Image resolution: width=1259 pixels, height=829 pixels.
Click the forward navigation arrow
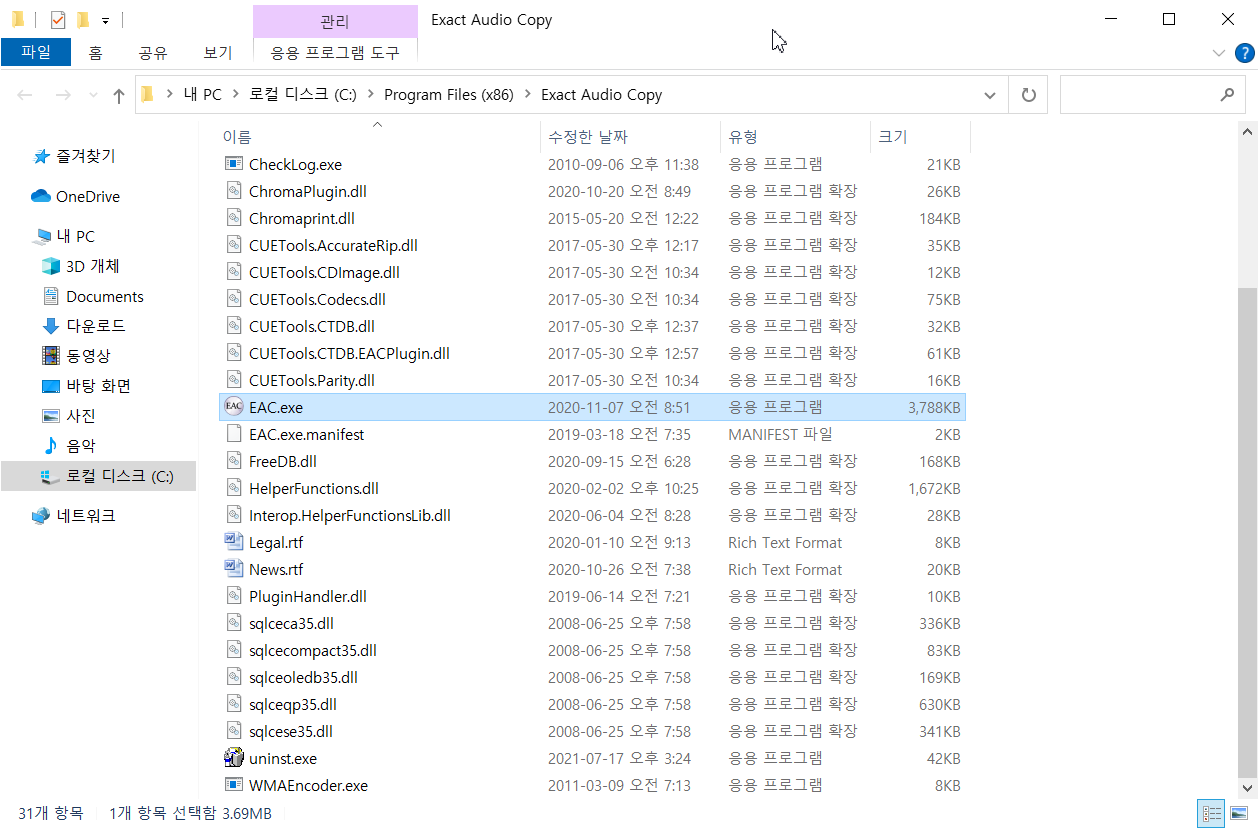(x=62, y=95)
